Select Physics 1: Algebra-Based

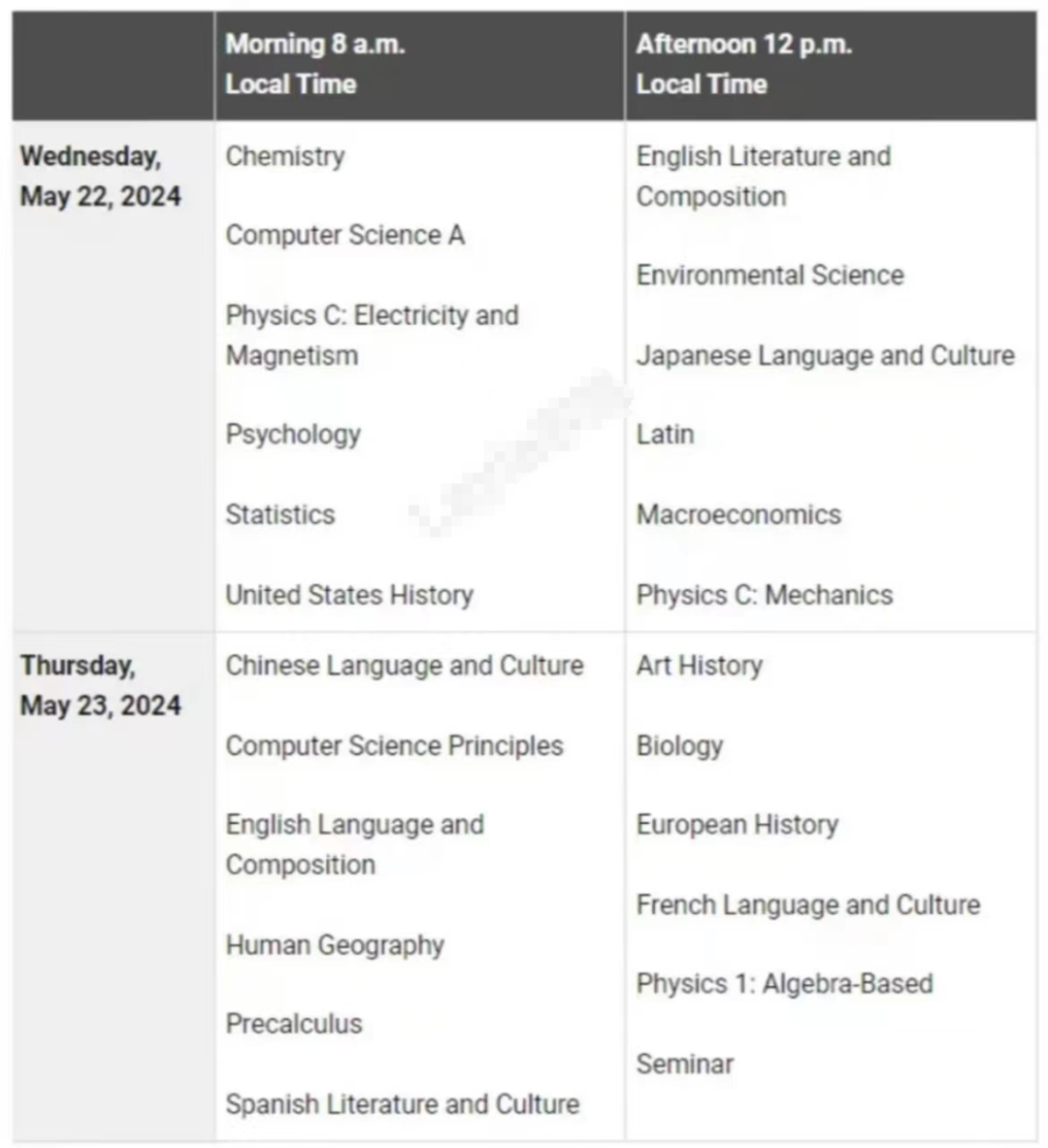[784, 984]
